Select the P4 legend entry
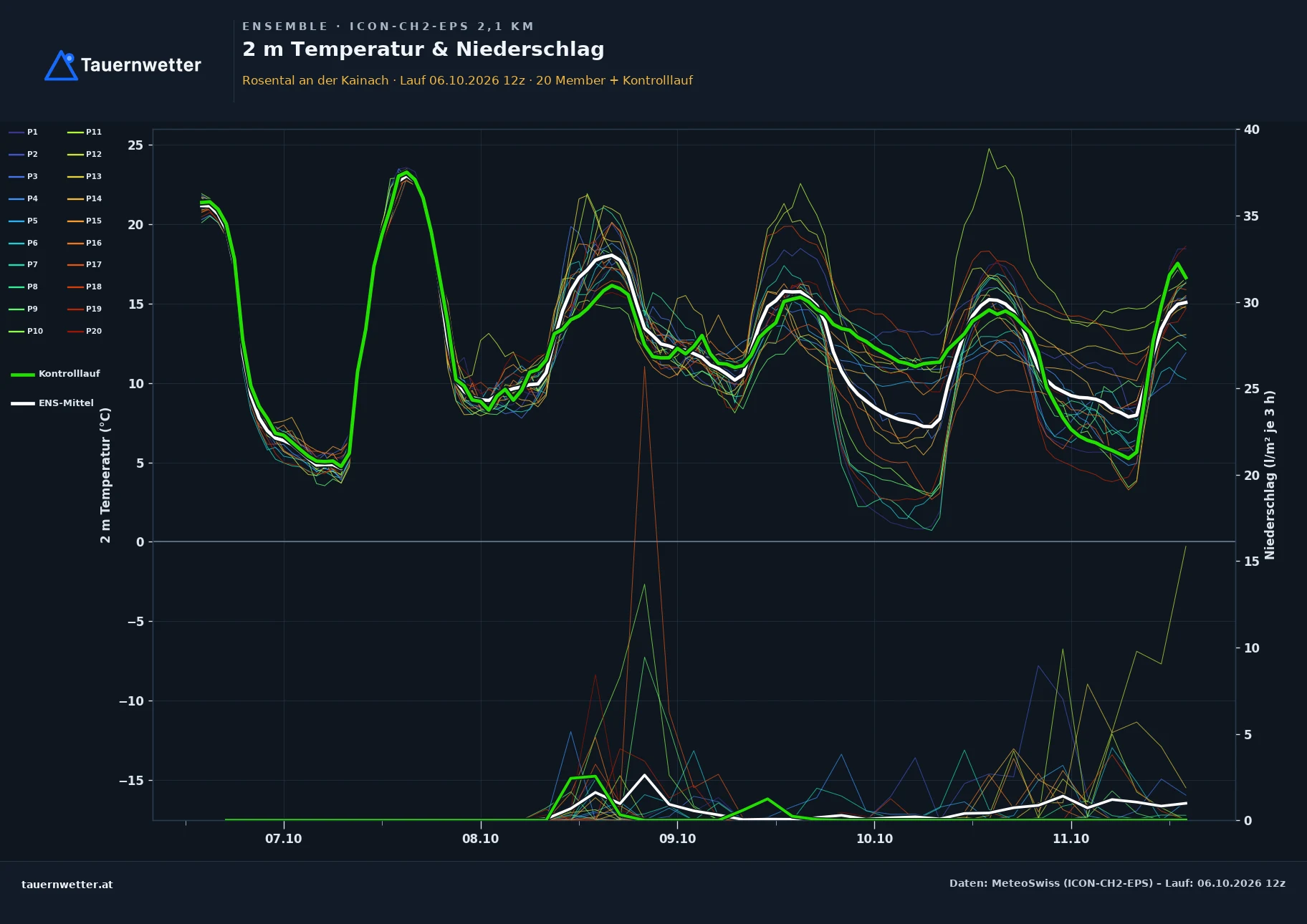Viewport: 1307px width, 924px height. coord(24,198)
